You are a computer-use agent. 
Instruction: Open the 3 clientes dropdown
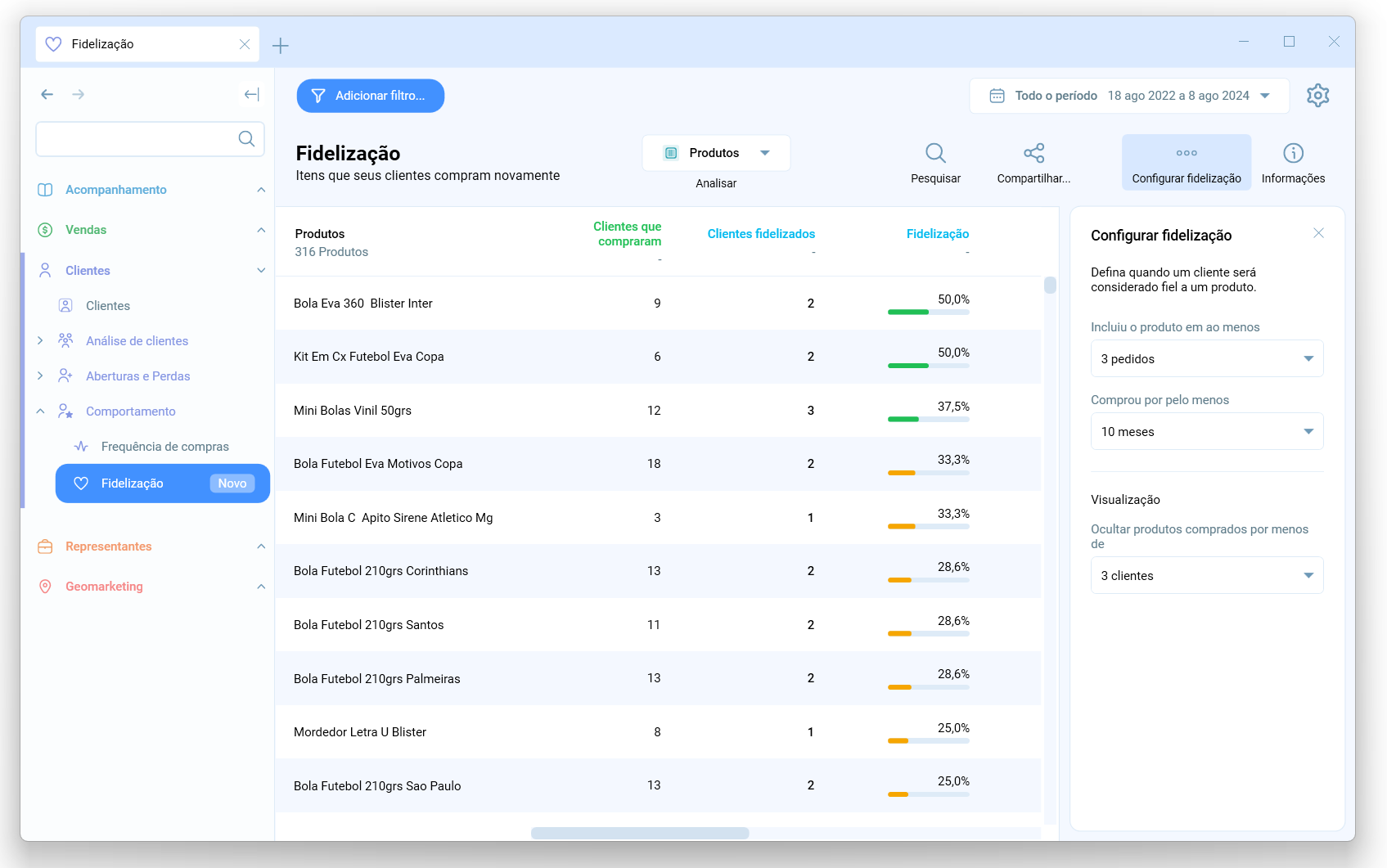pos(1207,575)
